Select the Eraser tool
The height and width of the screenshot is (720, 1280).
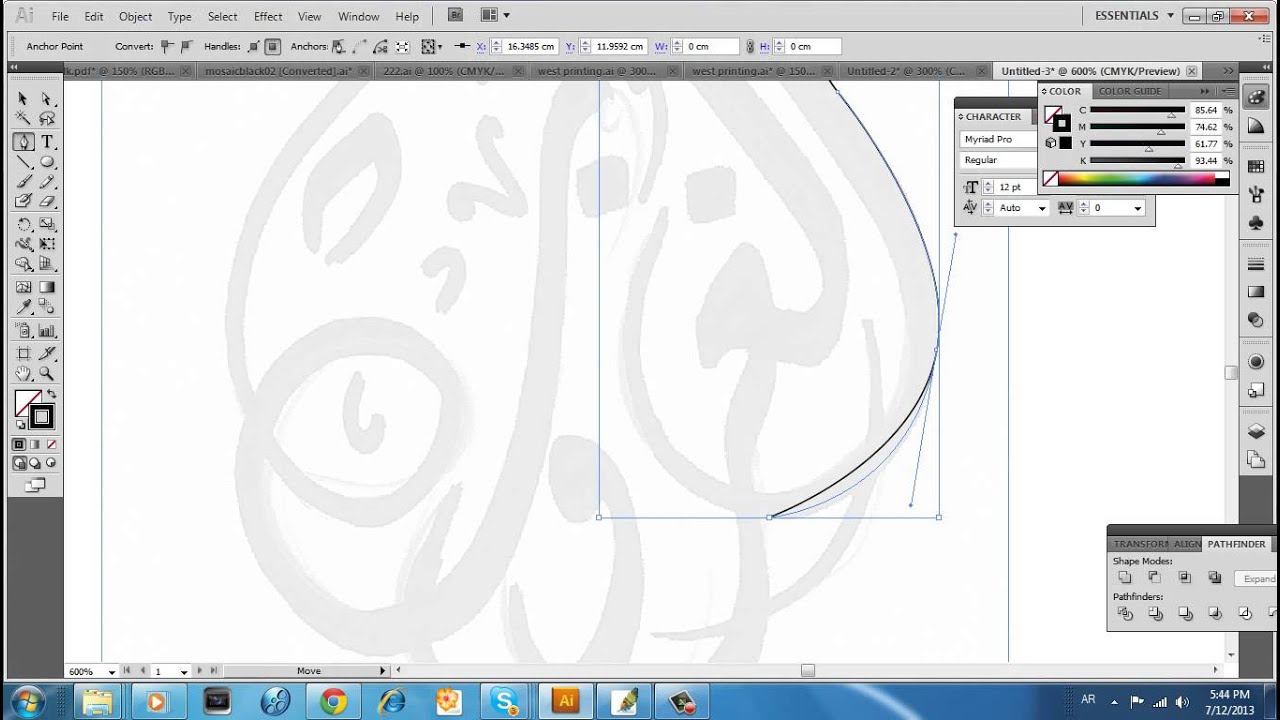pos(46,202)
